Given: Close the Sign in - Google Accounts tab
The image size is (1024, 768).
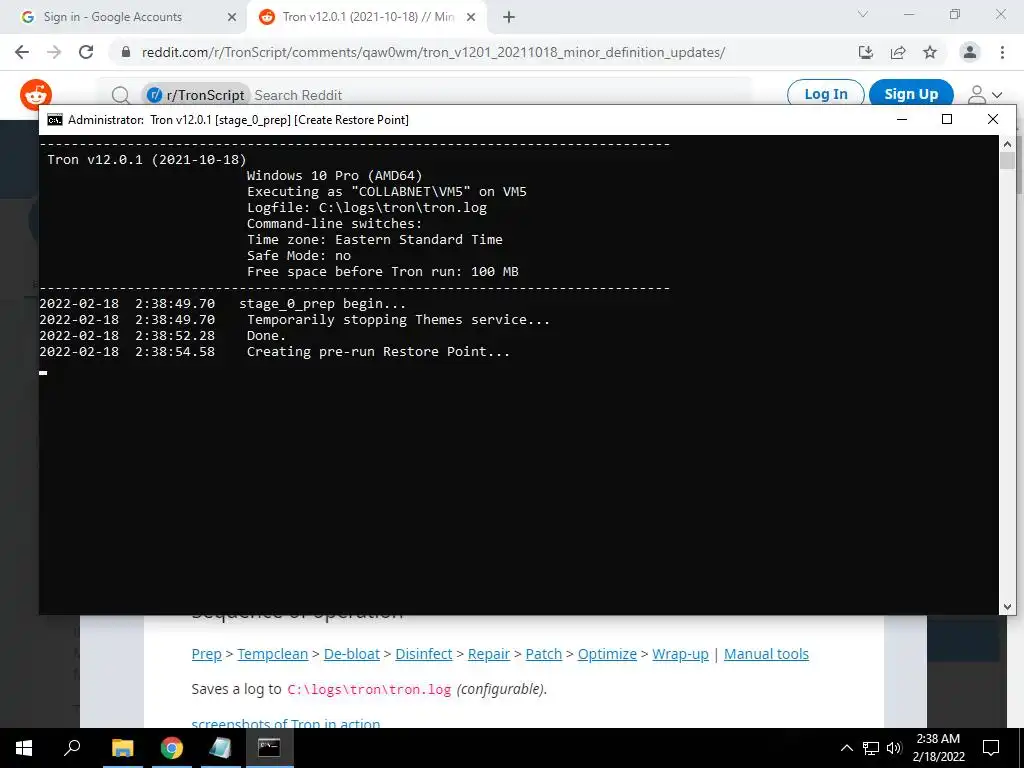Looking at the screenshot, I should (232, 18).
